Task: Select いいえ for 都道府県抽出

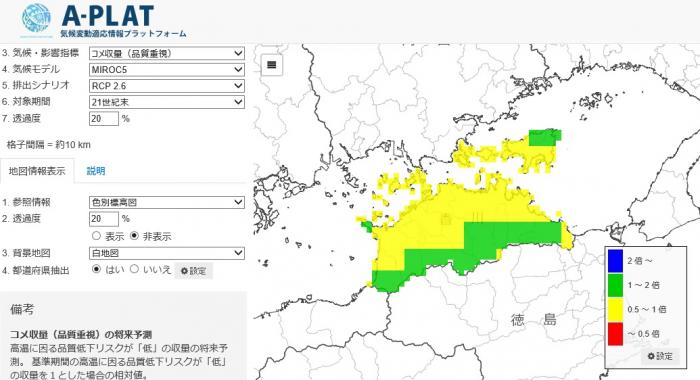Action: coord(134,269)
